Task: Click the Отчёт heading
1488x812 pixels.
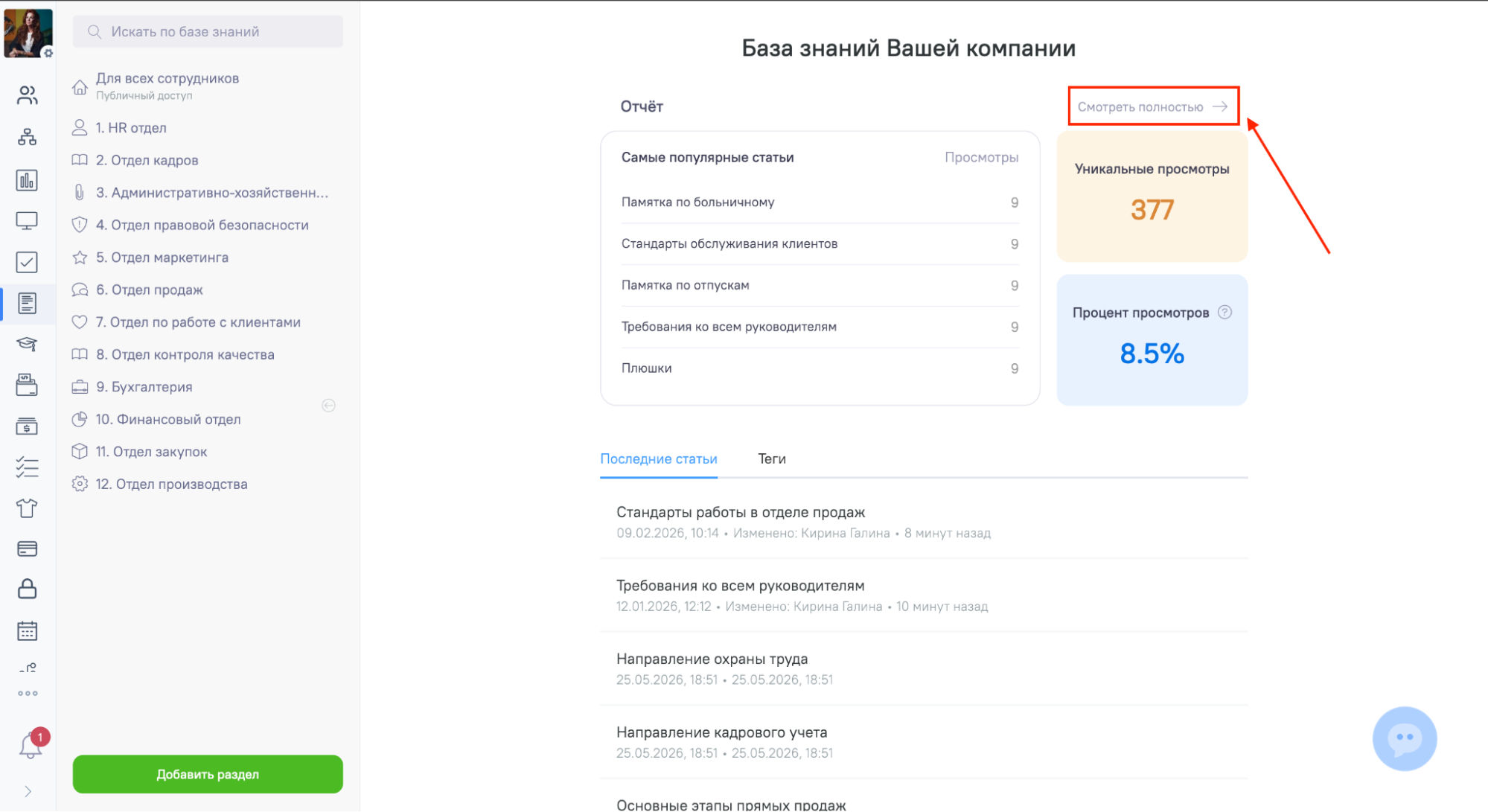Action: tap(642, 106)
